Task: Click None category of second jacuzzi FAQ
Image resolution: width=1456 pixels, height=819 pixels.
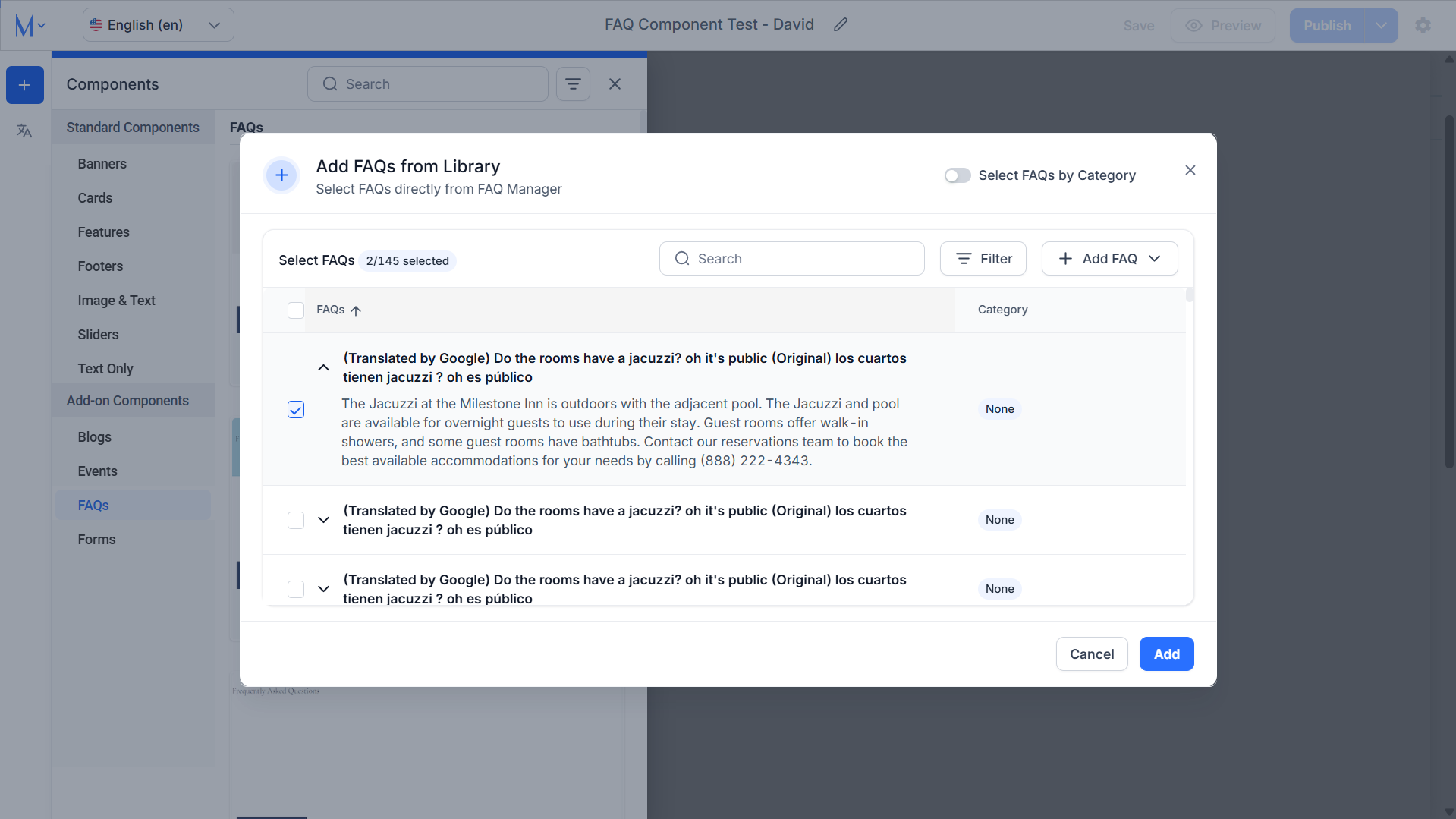Action: point(999,520)
